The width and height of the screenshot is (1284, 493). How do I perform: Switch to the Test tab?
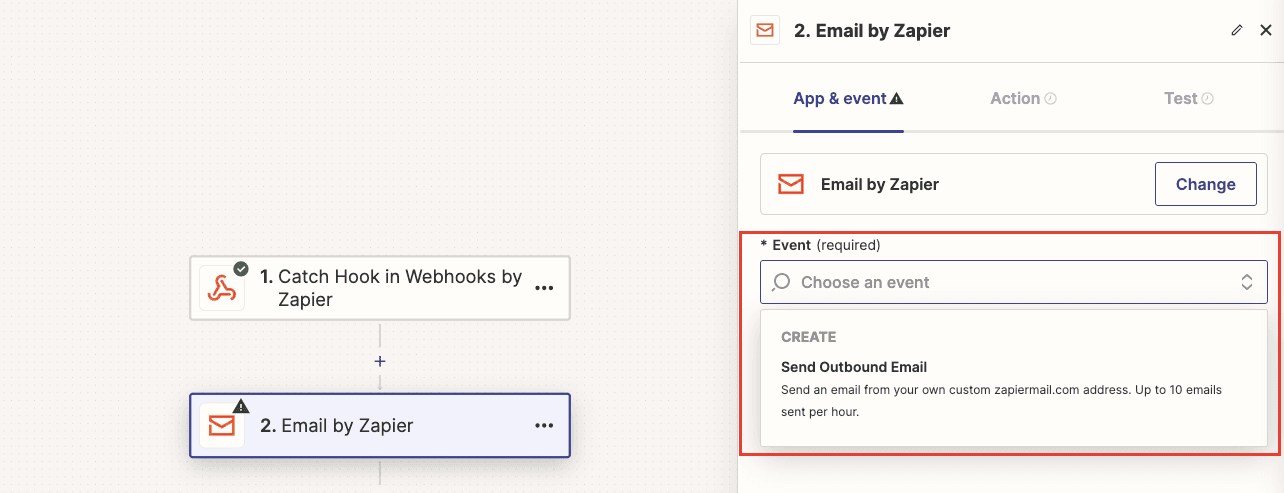(1180, 99)
